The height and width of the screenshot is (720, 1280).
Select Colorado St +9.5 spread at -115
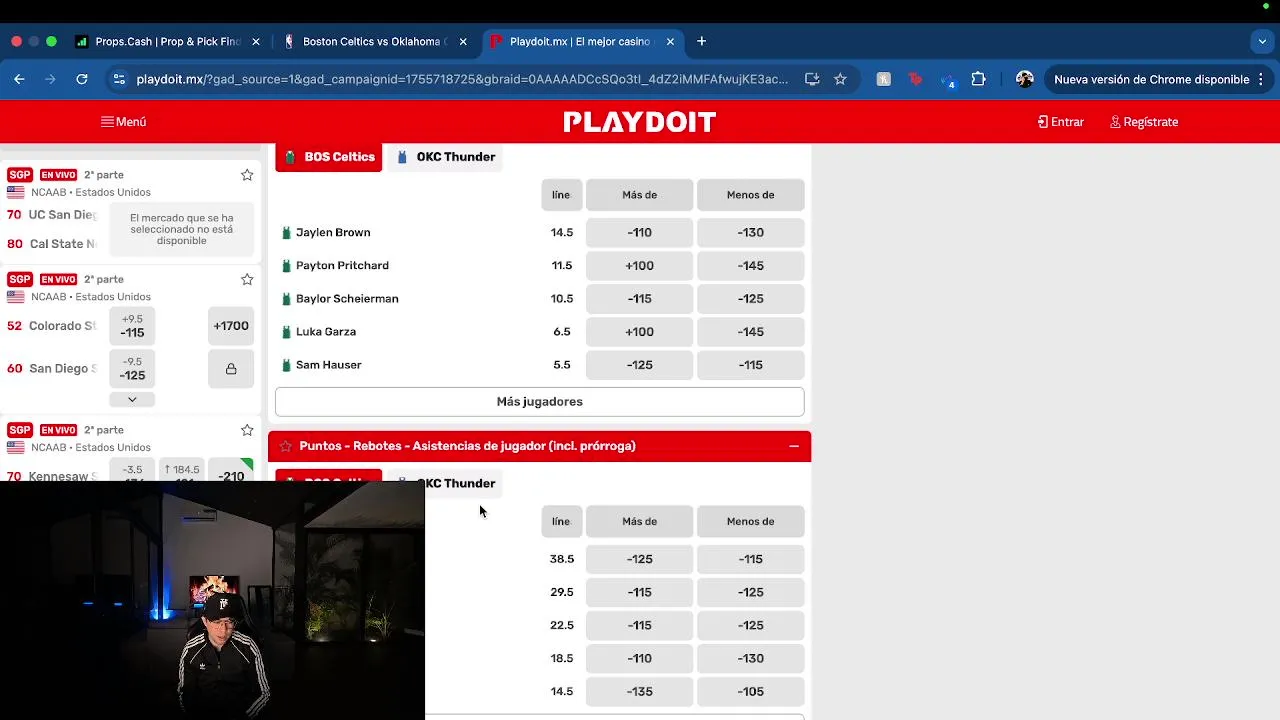click(132, 326)
